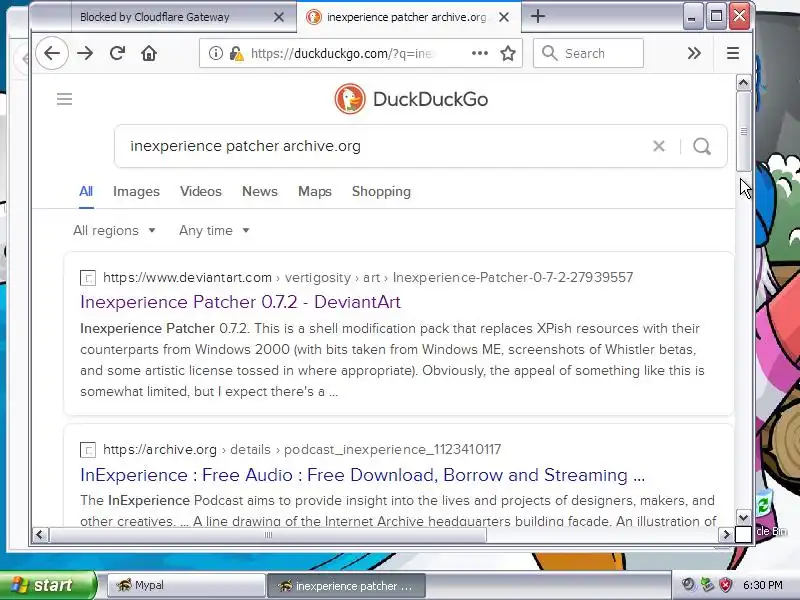Switch to News results

[x=260, y=191]
